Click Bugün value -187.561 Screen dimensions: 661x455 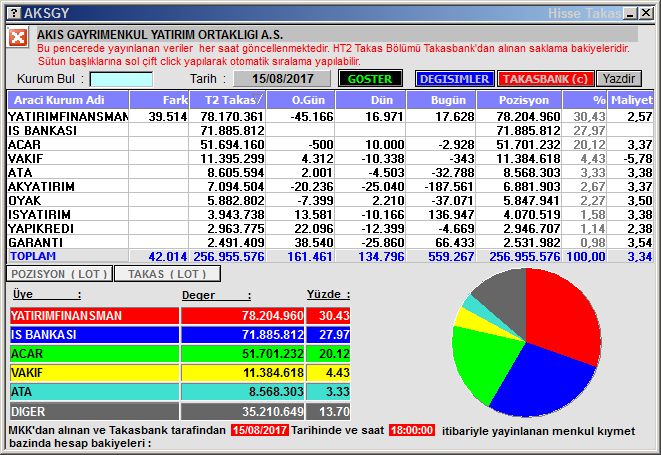[449, 186]
